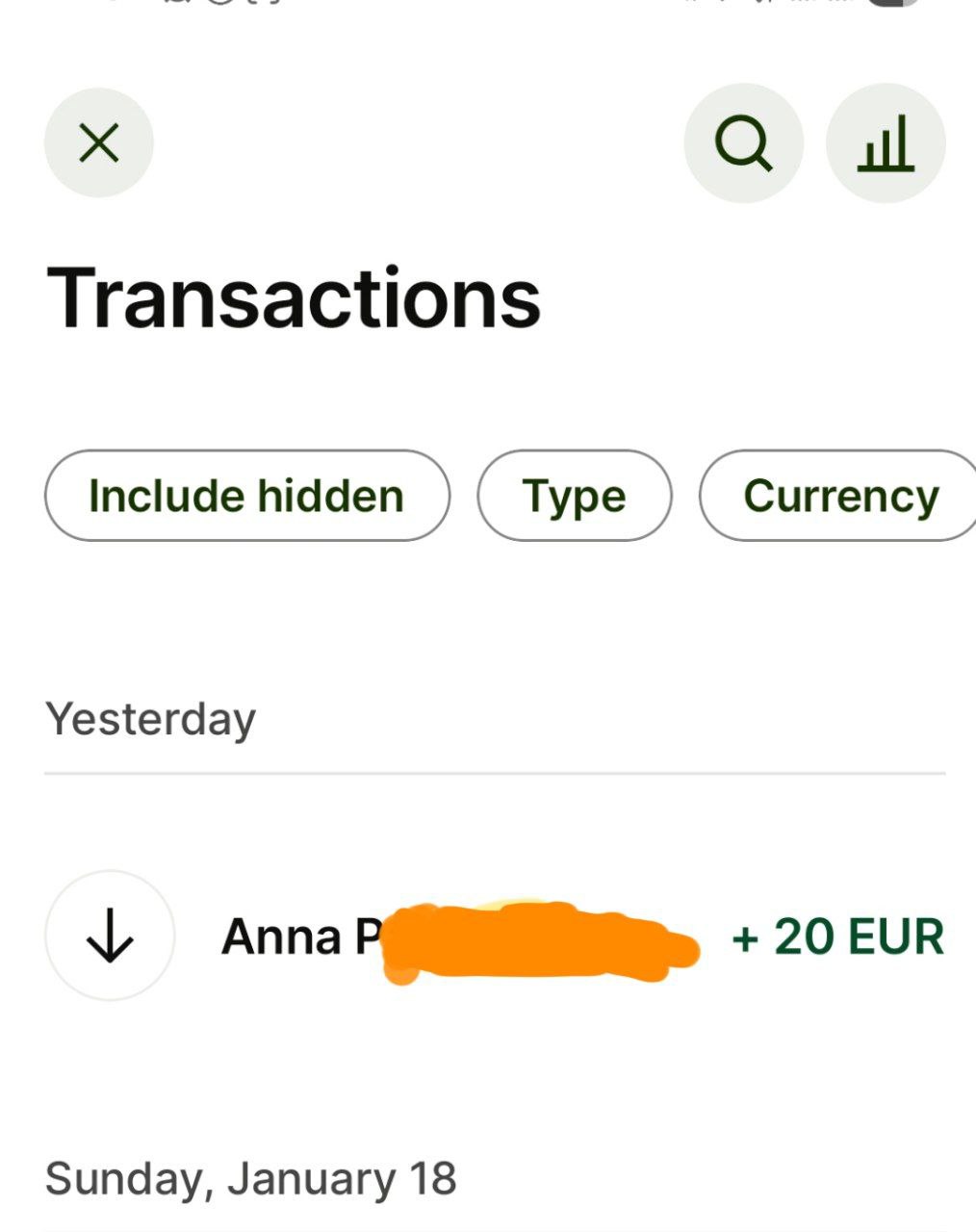Click the Transactions page title

pyautogui.click(x=294, y=297)
